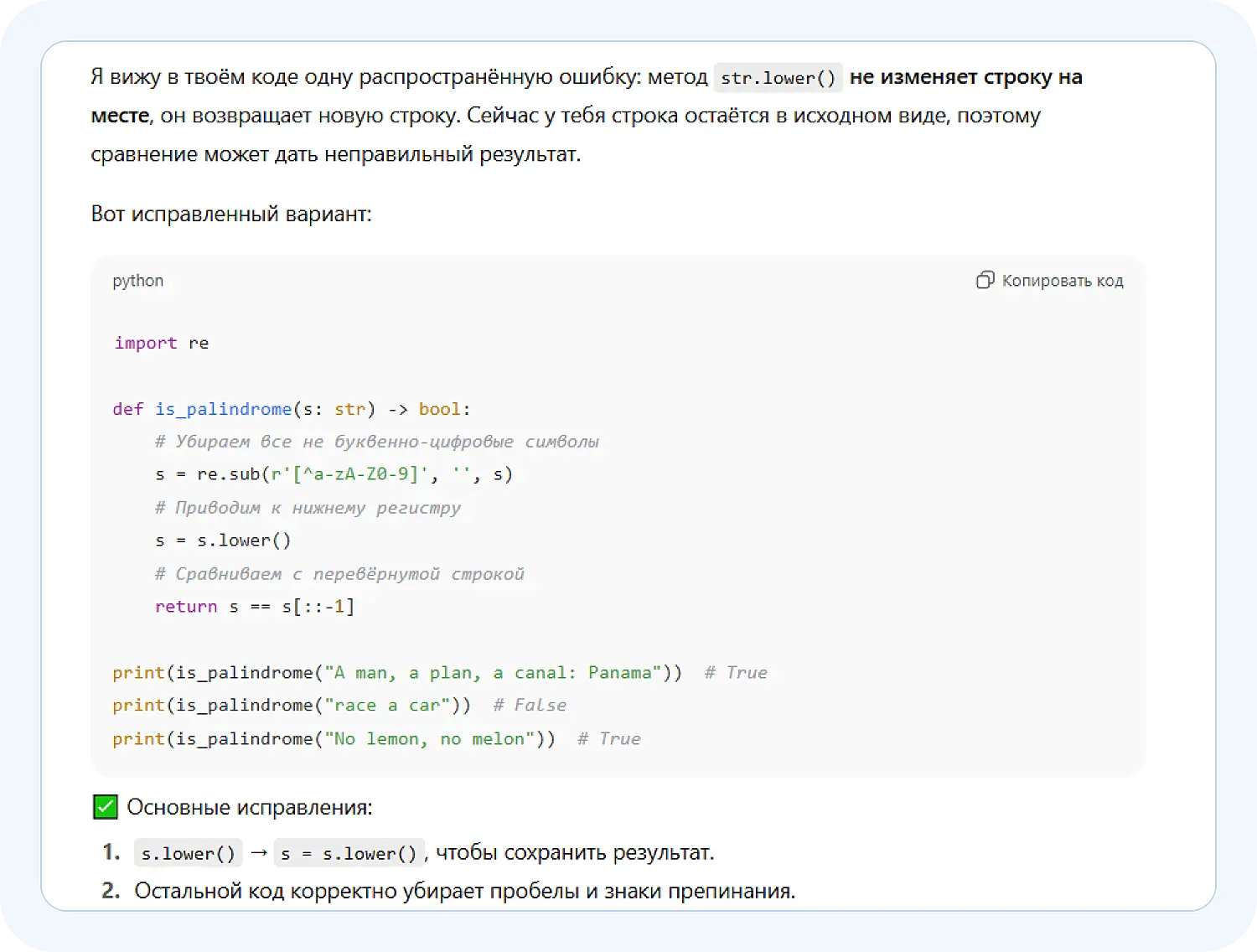Click the print line with 'race a car'
Image resolution: width=1257 pixels, height=952 pixels.
tap(339, 706)
